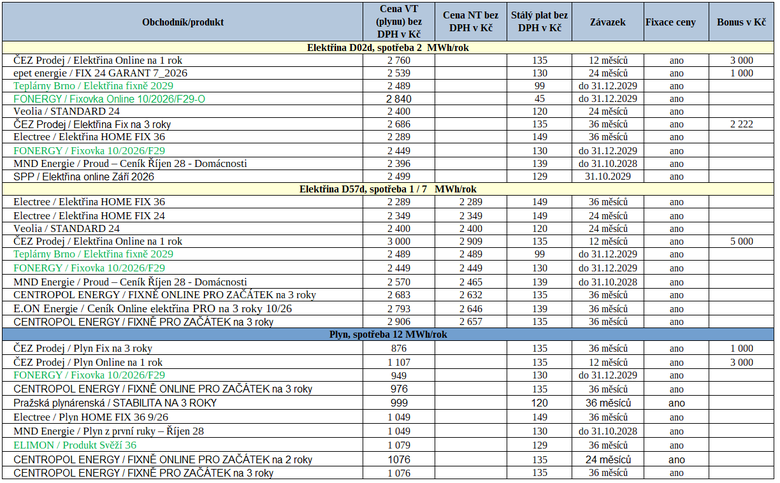
Task: Click the Stálý plat value '45'
Action: [x=540, y=99]
